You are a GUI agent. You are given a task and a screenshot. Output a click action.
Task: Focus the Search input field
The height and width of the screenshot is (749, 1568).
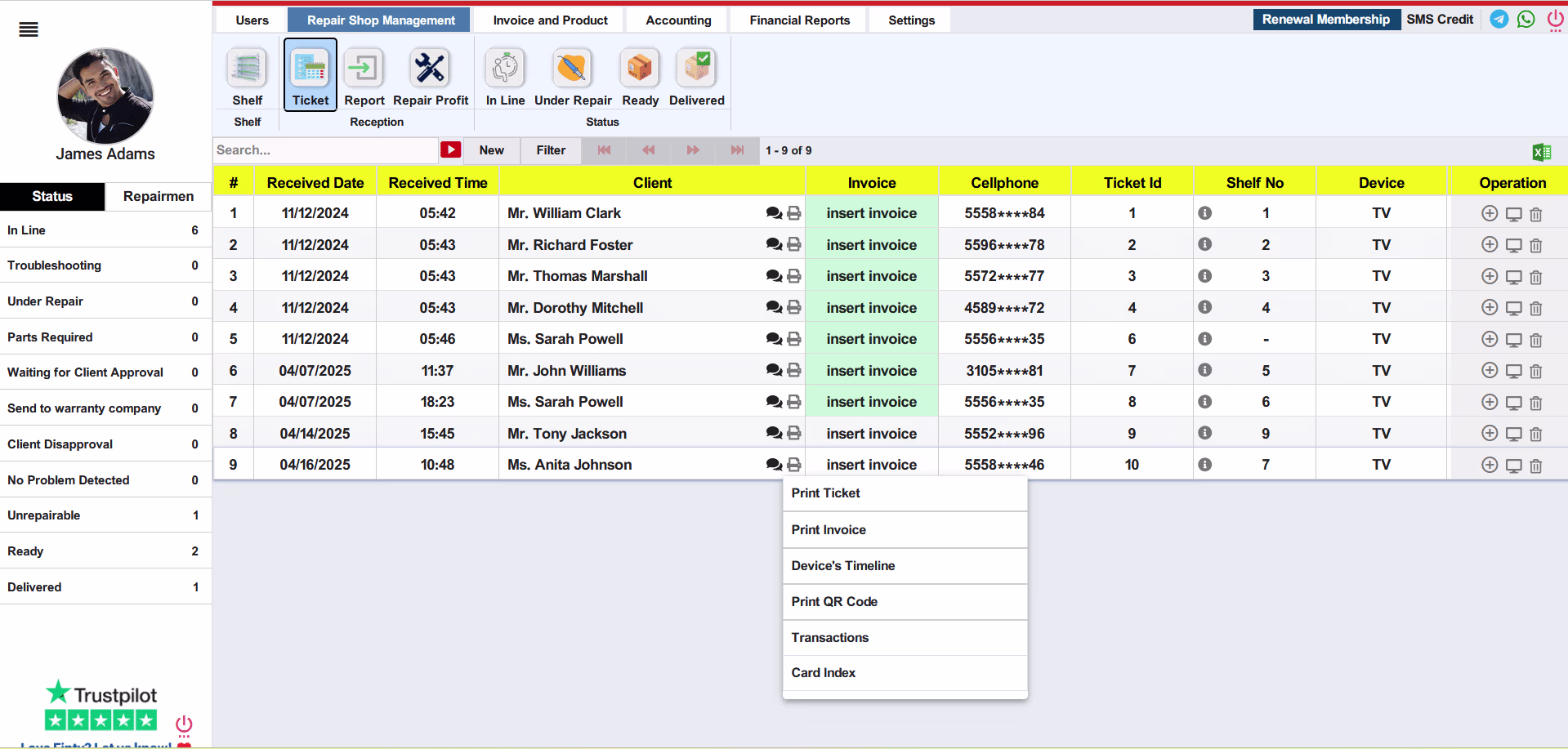pyautogui.click(x=325, y=150)
